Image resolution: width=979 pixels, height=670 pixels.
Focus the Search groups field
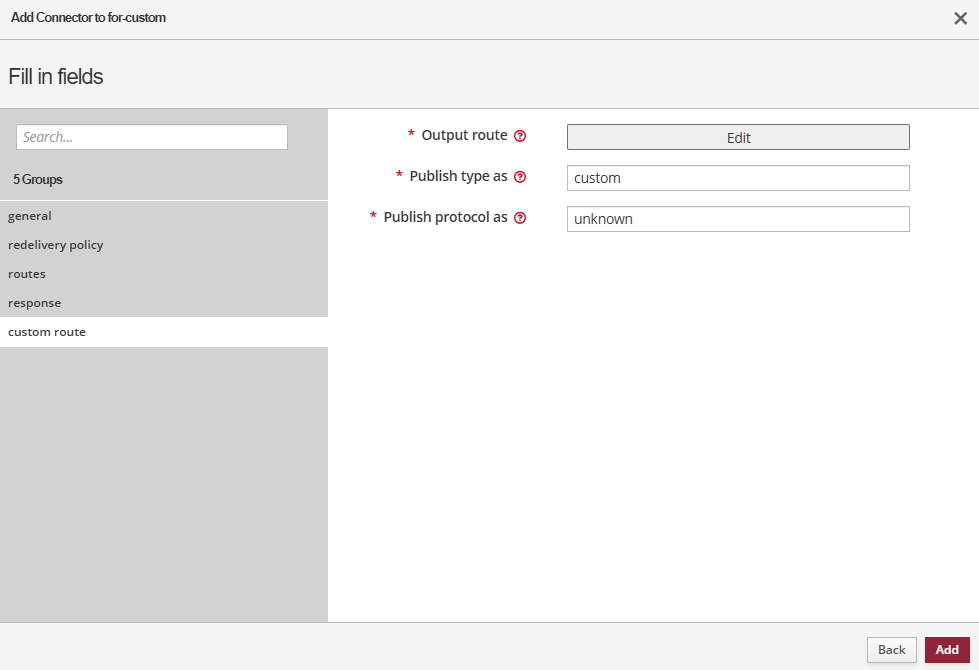coord(152,137)
